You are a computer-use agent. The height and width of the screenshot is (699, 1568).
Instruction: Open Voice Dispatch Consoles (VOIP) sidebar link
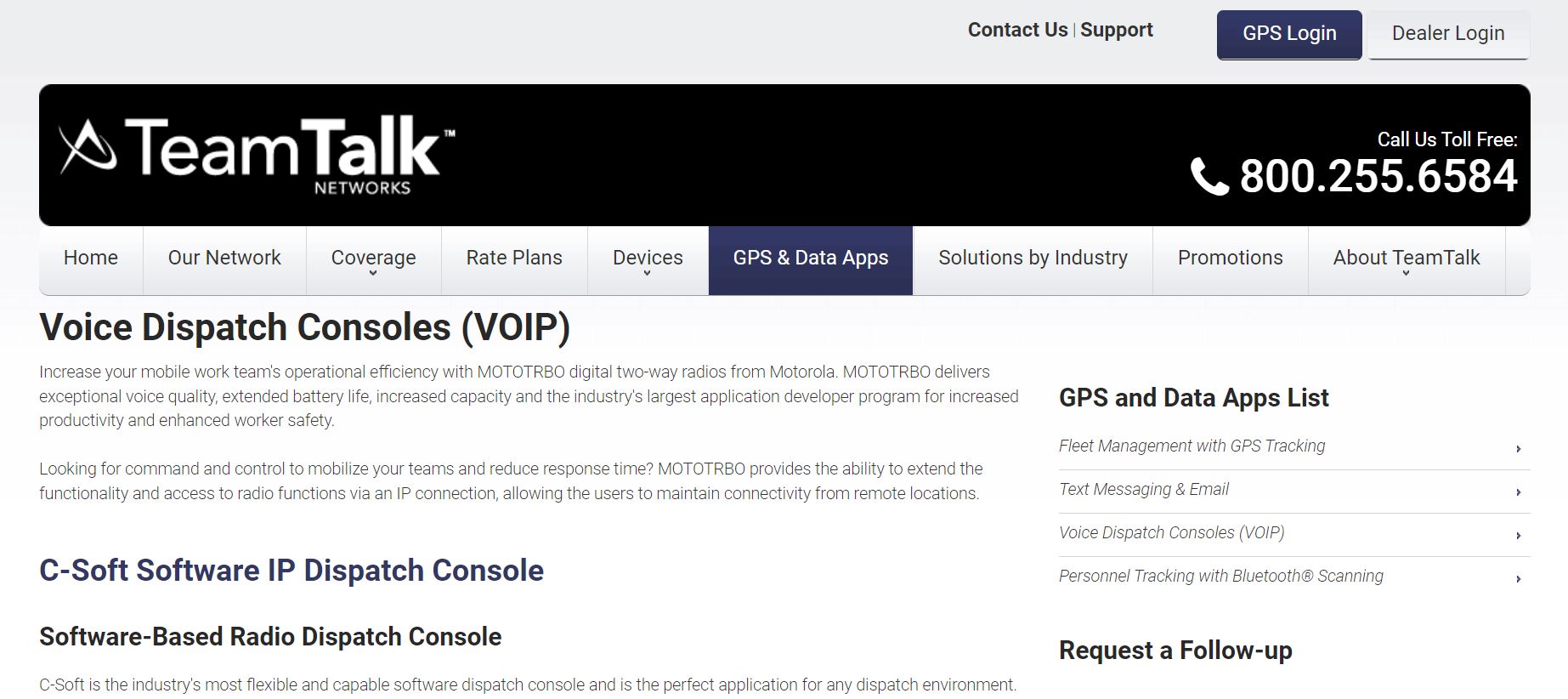pyautogui.click(x=1171, y=532)
